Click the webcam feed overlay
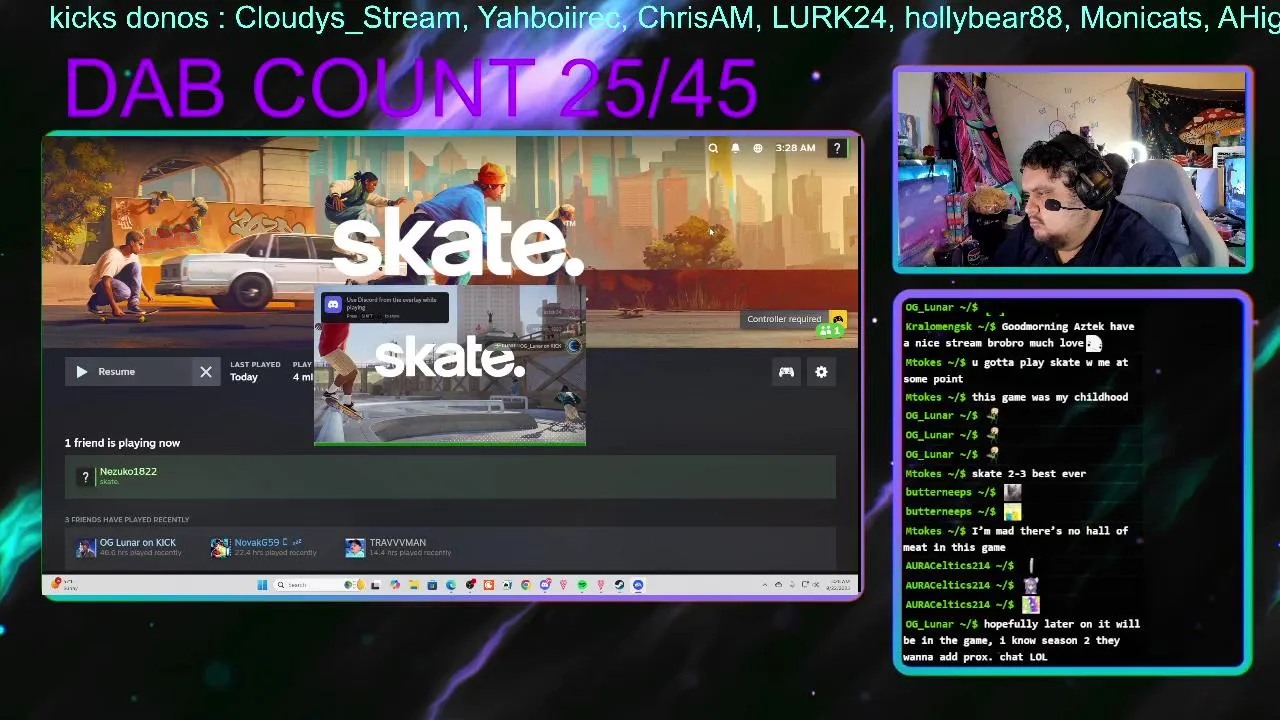Image resolution: width=1280 pixels, height=720 pixels. (x=1072, y=170)
